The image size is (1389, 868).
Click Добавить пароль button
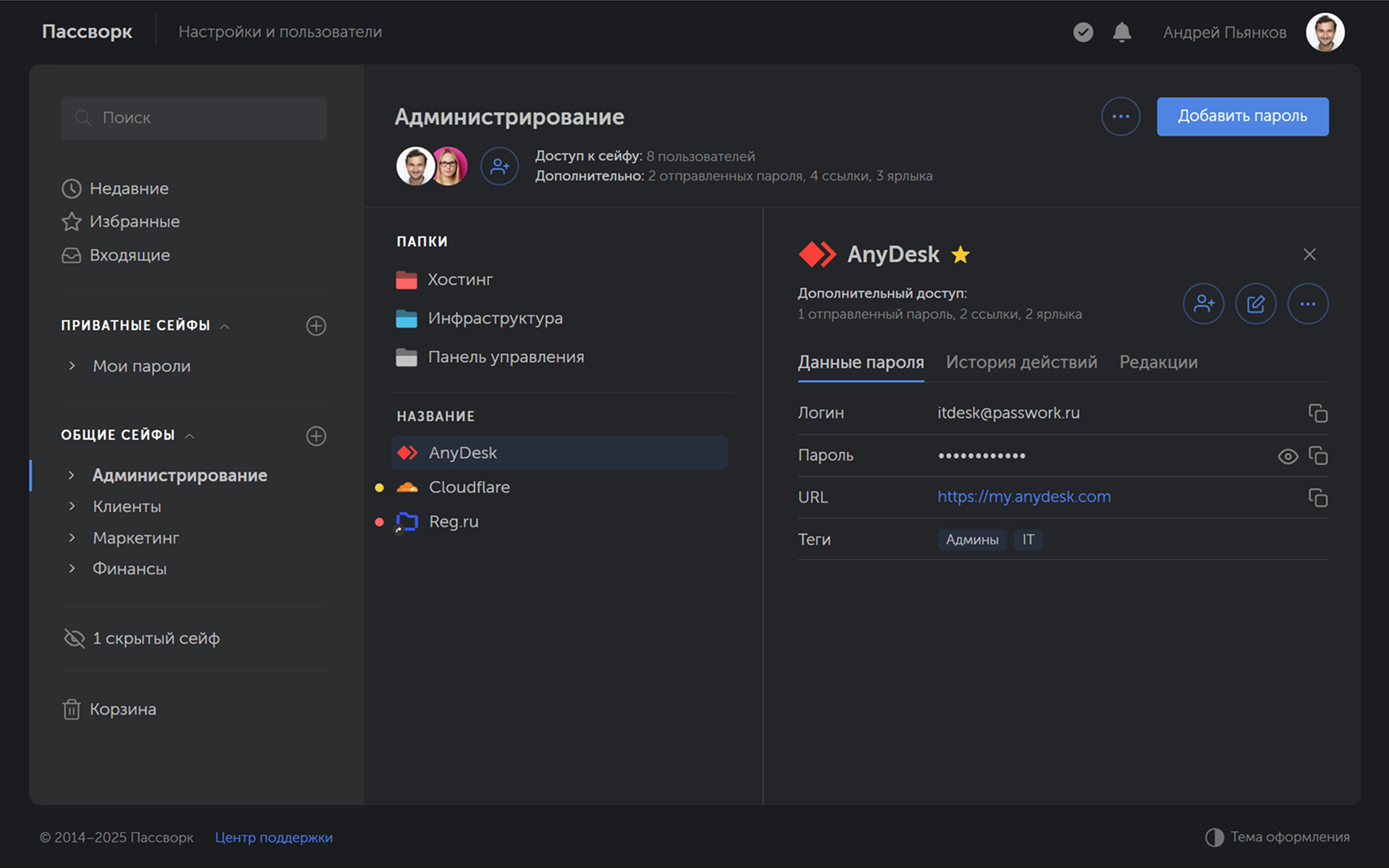[1242, 116]
